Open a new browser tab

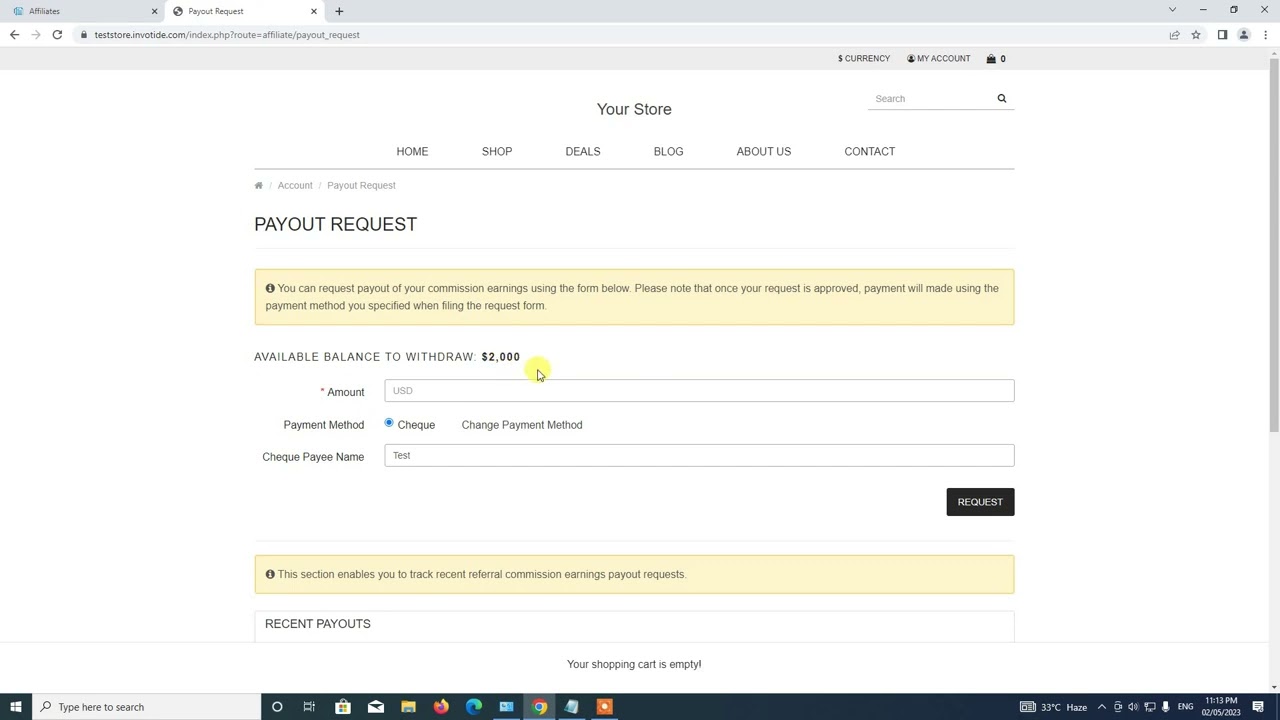point(339,11)
